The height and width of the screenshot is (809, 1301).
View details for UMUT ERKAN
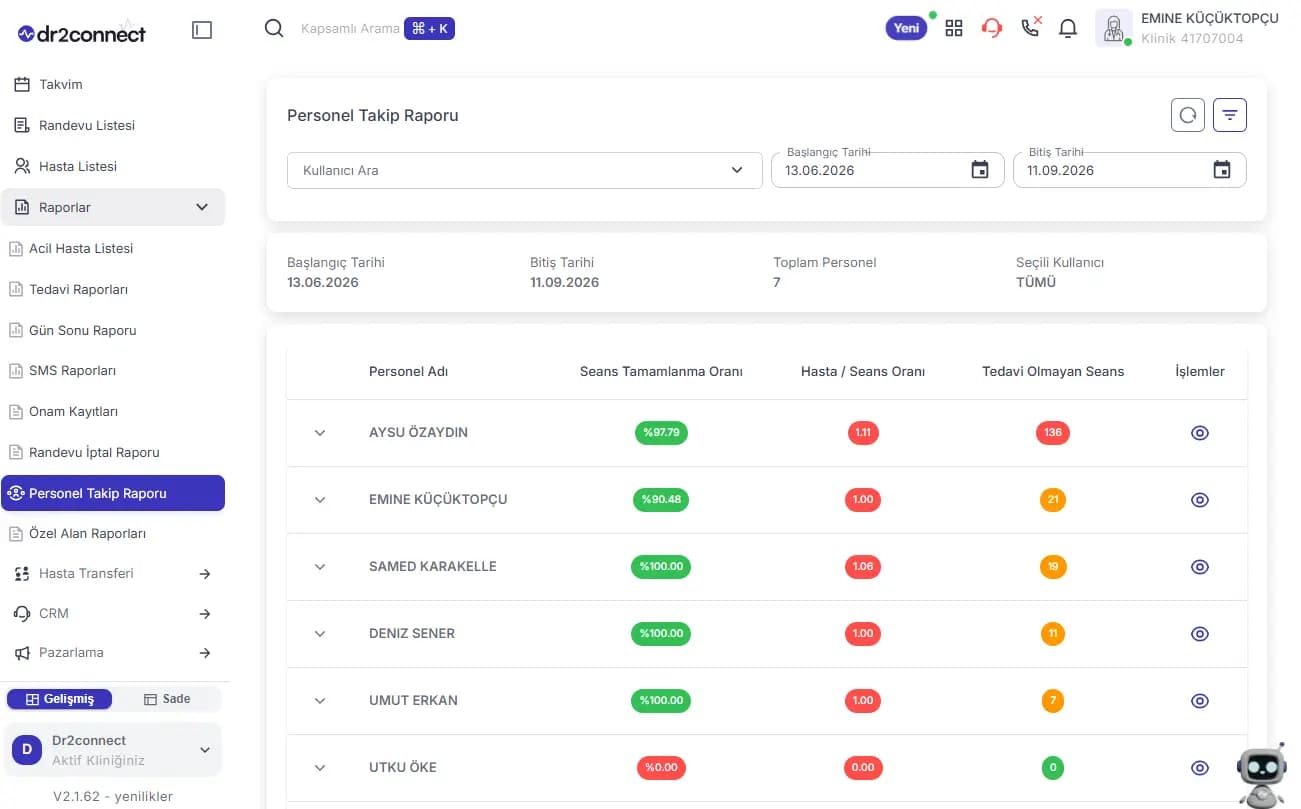click(1200, 701)
